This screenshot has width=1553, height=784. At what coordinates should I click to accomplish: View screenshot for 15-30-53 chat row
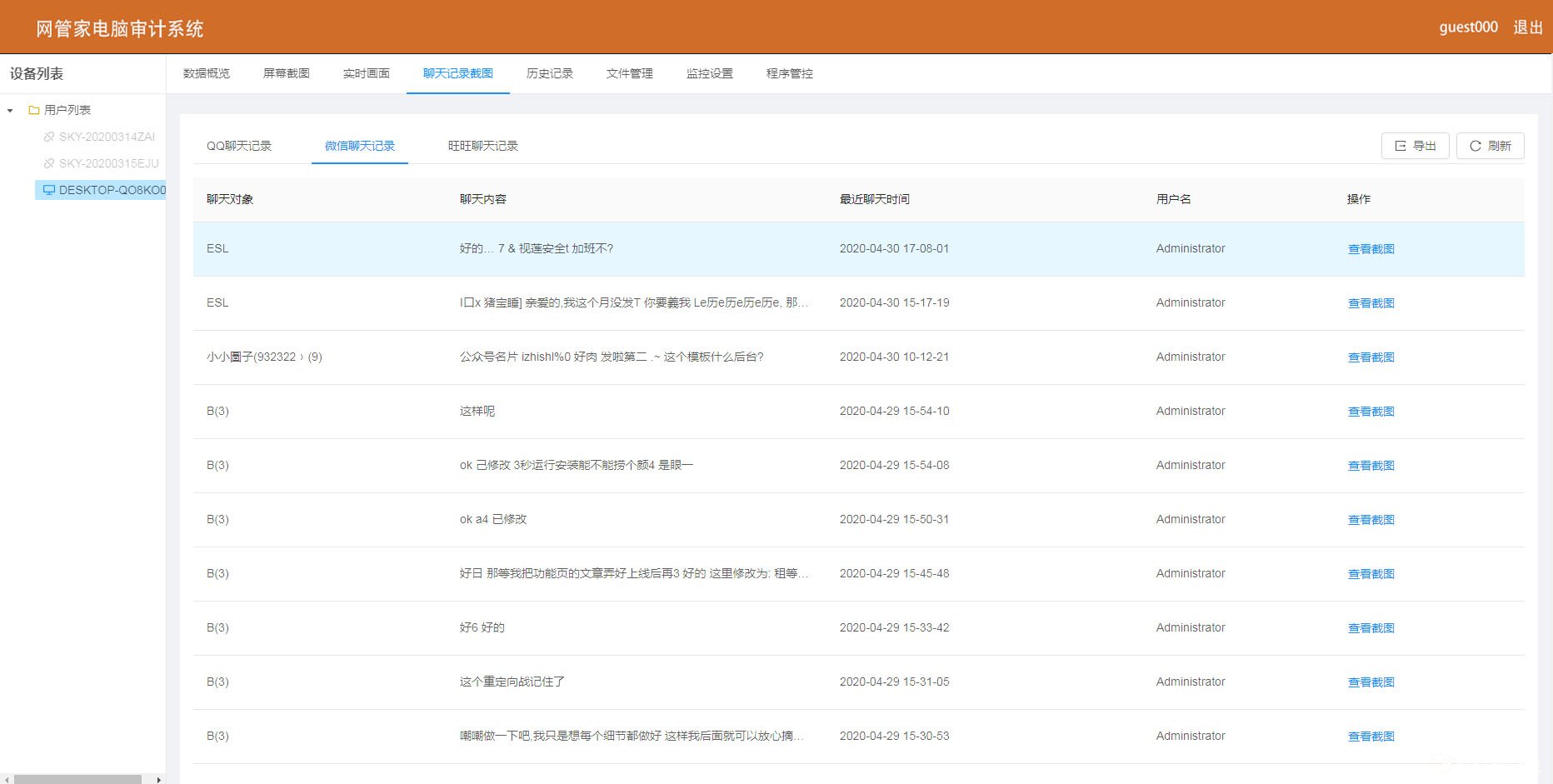point(1371,737)
